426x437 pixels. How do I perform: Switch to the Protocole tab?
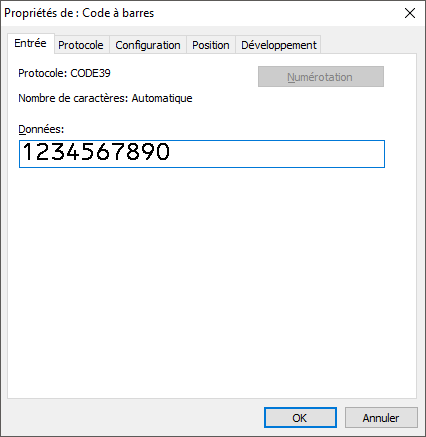(81, 45)
